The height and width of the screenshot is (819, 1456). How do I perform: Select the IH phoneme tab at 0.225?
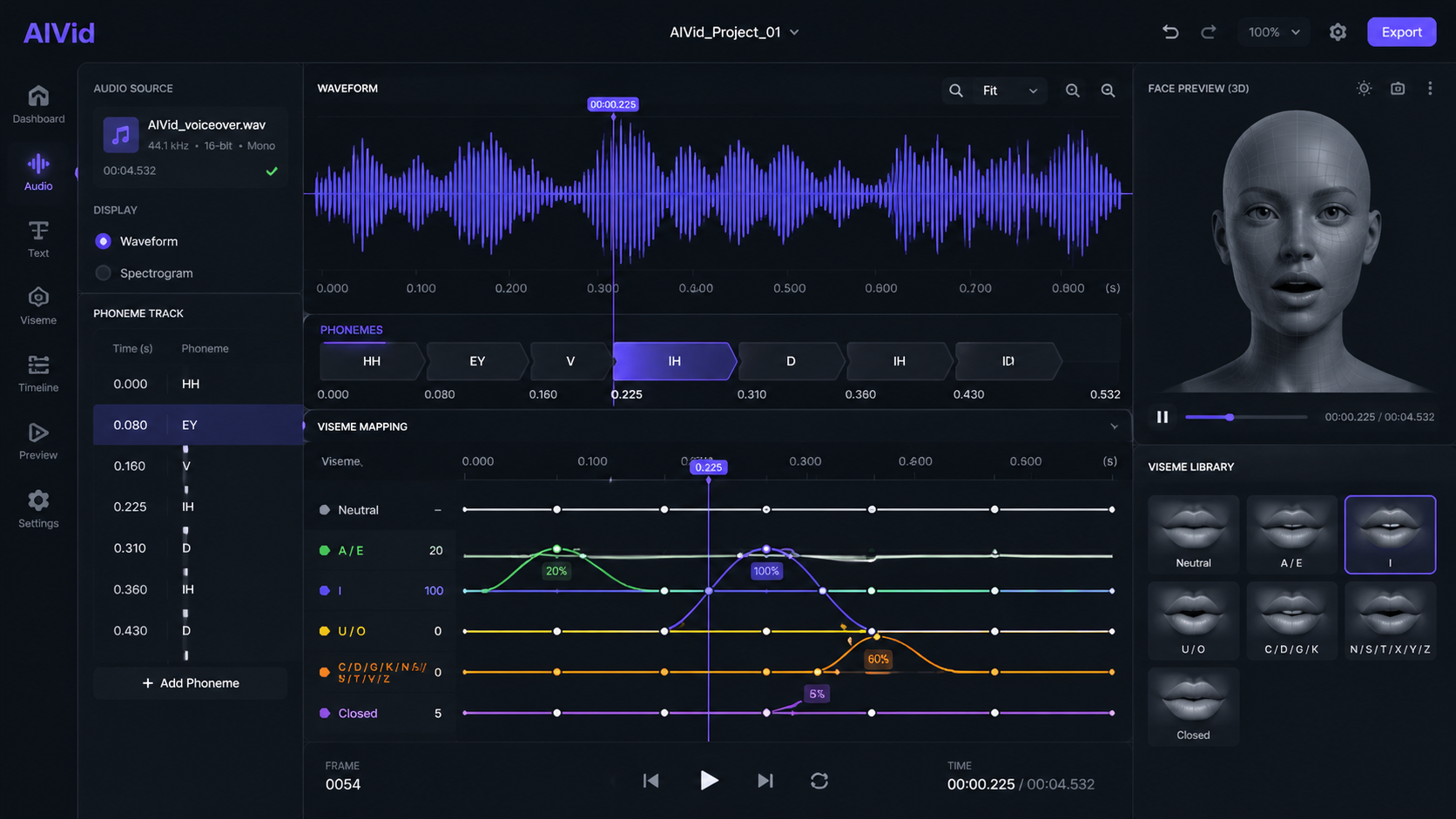pos(675,361)
